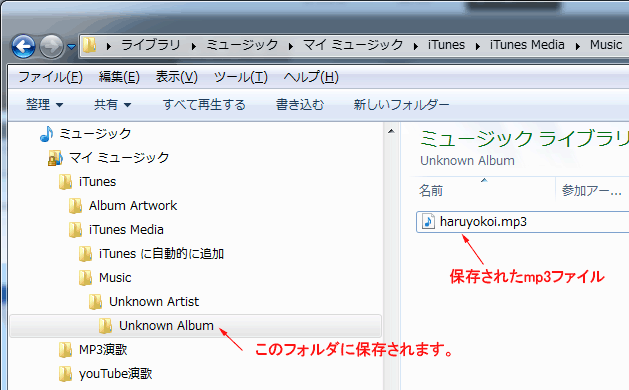Click the Album Artwork folder icon
The height and width of the screenshot is (390, 629).
75,206
